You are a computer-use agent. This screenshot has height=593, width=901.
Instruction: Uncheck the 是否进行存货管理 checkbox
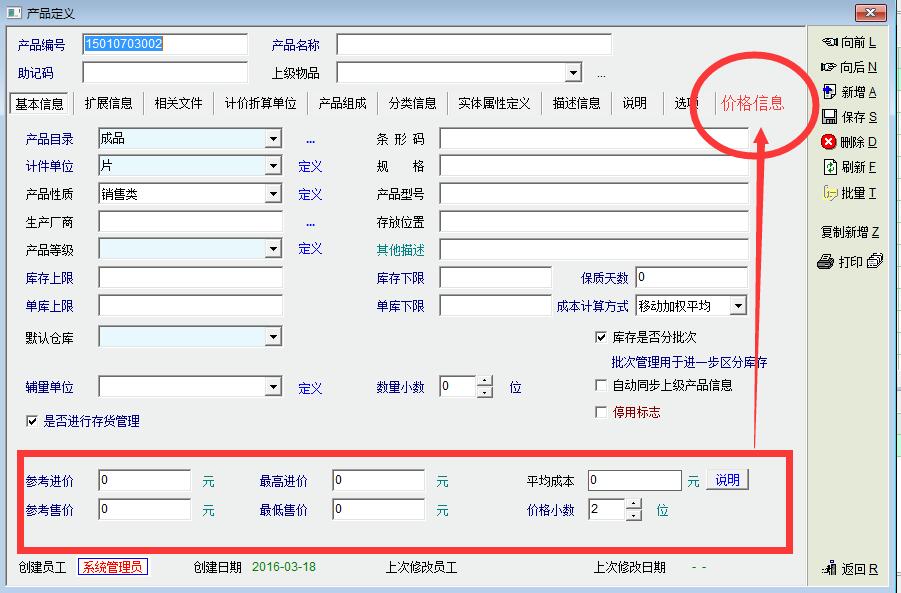32,422
